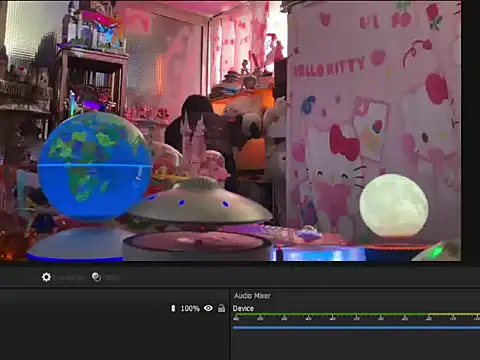The width and height of the screenshot is (480, 360).
Task: Toggle source visibility with the eye icon
Action: click(x=208, y=308)
